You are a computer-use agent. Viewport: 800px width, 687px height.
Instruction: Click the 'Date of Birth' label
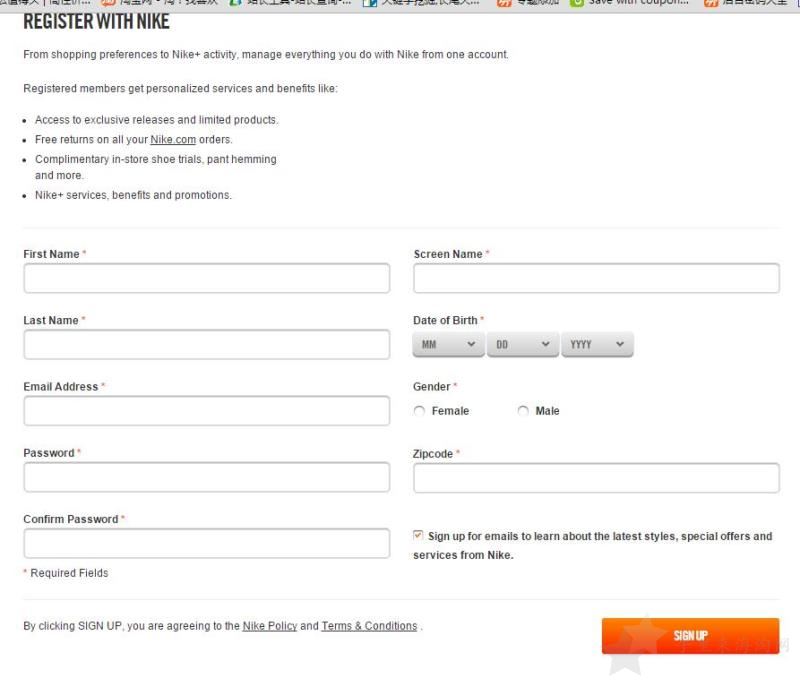point(445,320)
